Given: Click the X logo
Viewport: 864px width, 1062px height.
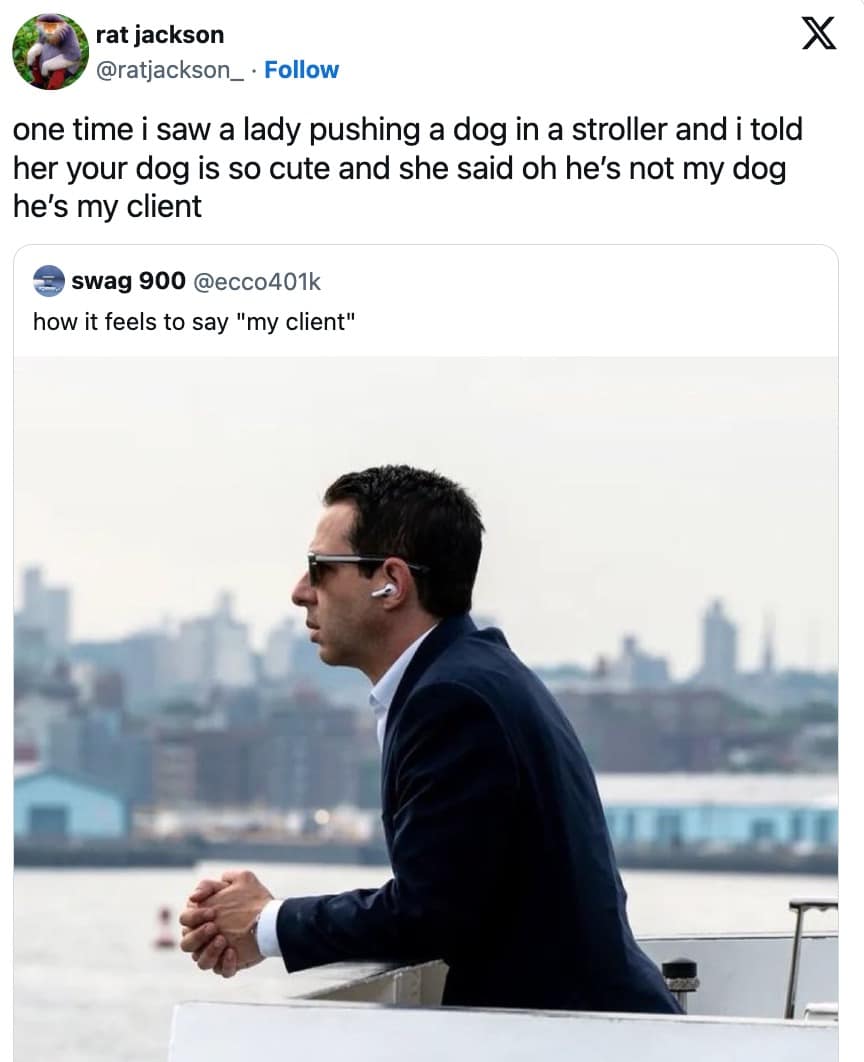Looking at the screenshot, I should coord(820,36).
